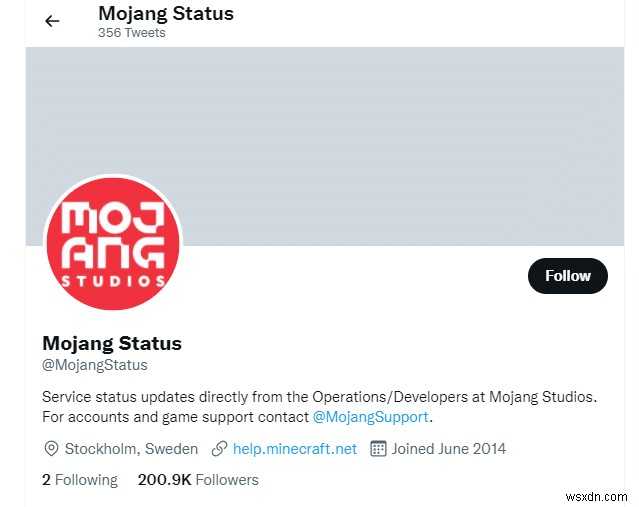Follow the Mojang Status account

pos(567,276)
